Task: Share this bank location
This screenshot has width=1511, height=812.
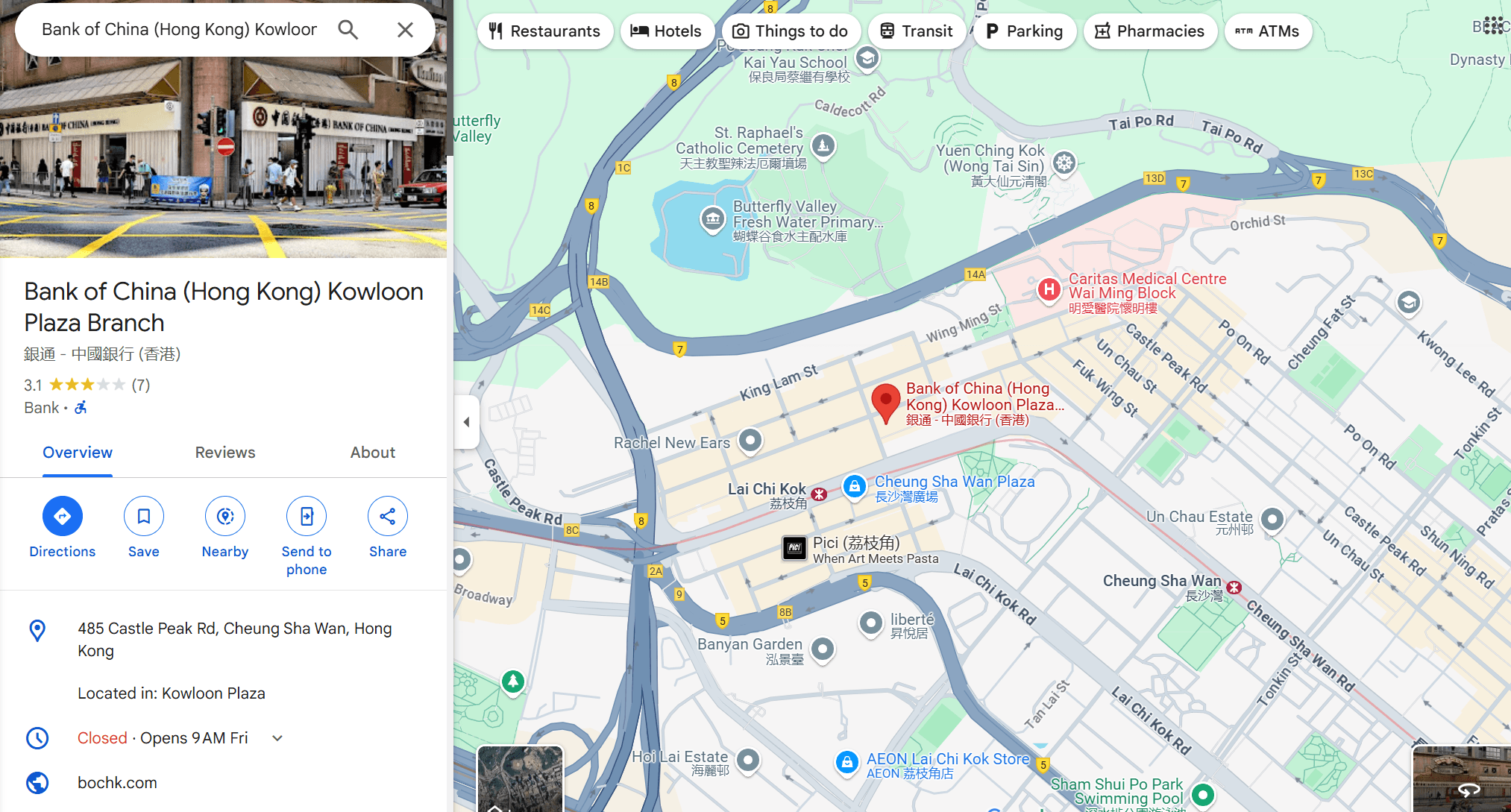Action: pos(387,516)
